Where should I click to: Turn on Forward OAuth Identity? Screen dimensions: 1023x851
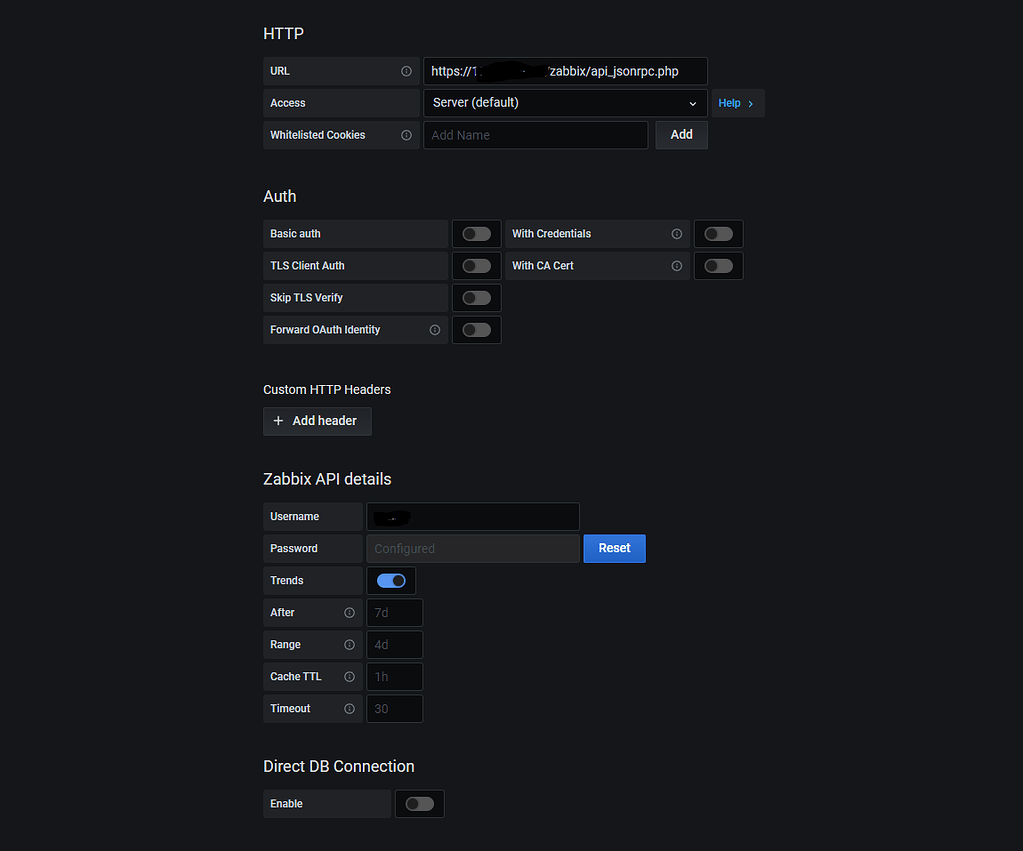[x=476, y=330]
